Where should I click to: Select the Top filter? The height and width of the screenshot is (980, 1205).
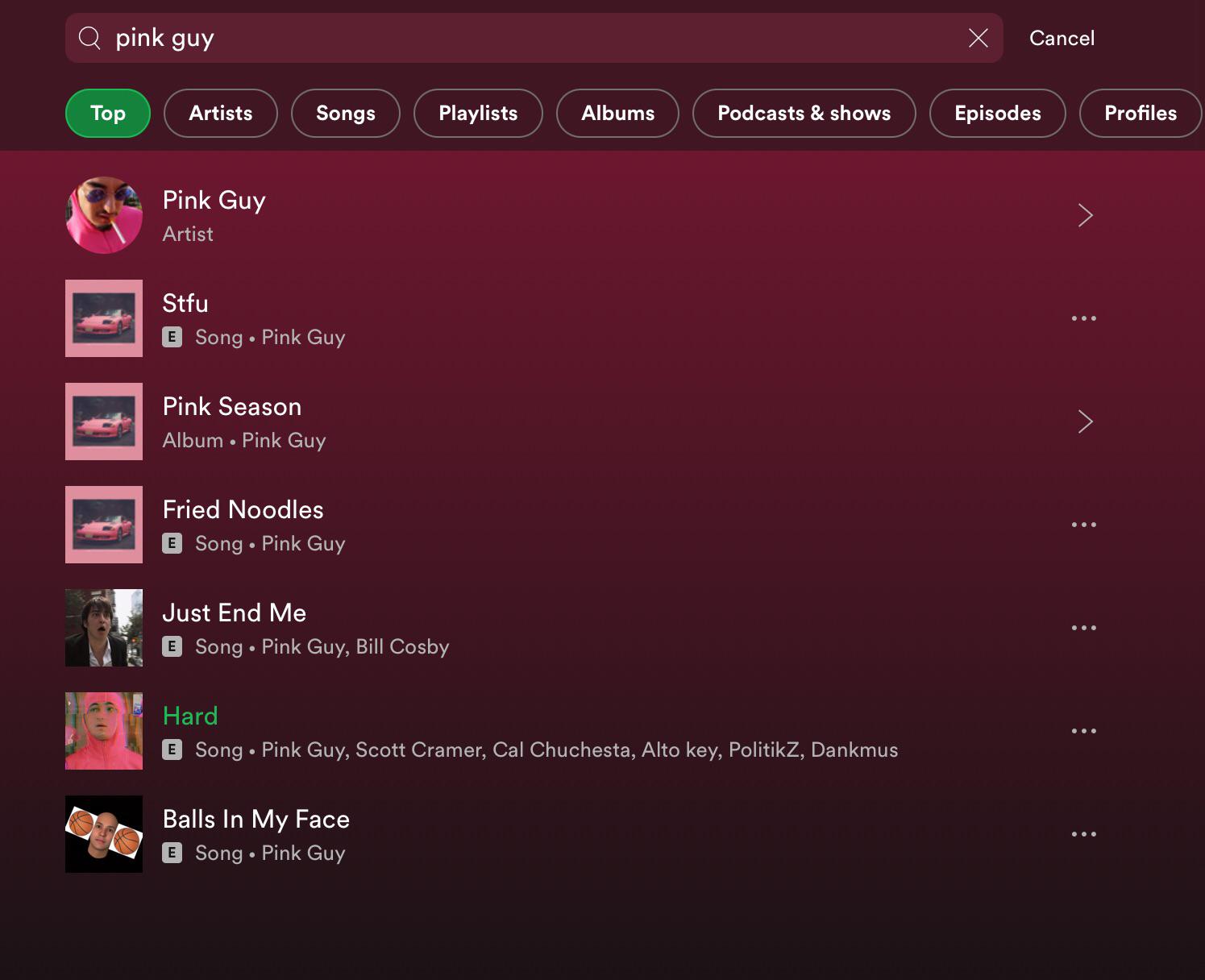(x=108, y=114)
